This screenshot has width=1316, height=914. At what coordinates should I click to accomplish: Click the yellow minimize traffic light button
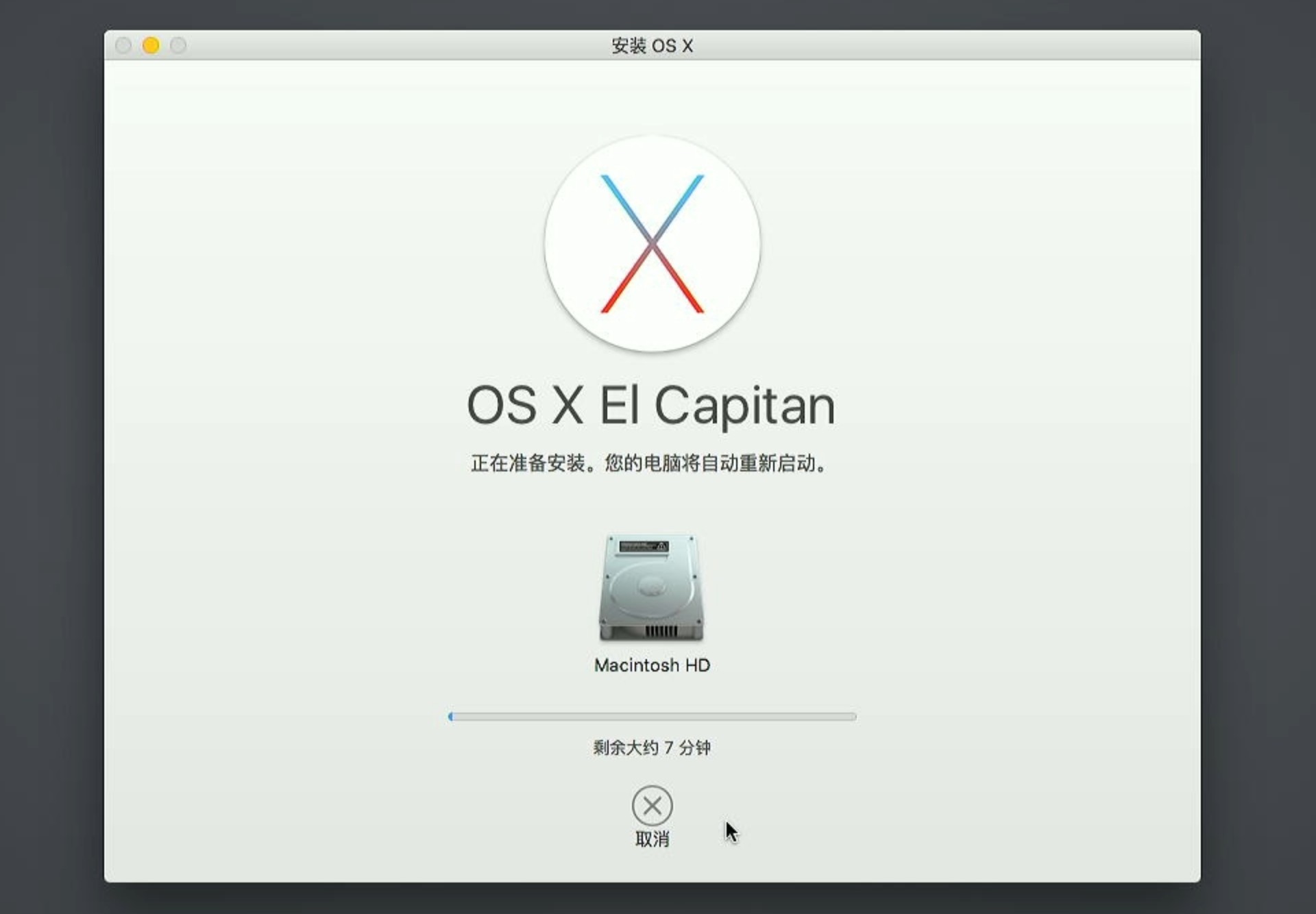pyautogui.click(x=151, y=45)
